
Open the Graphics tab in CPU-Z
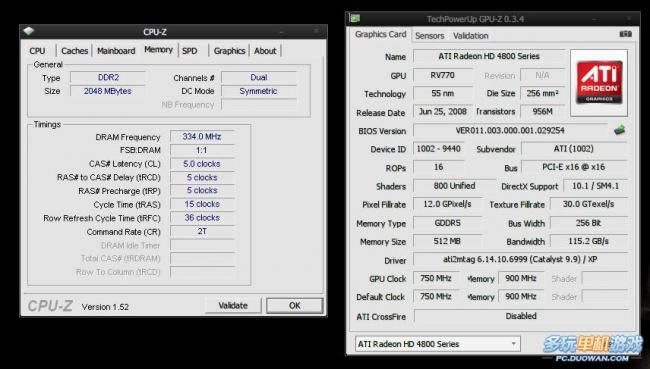[229, 51]
